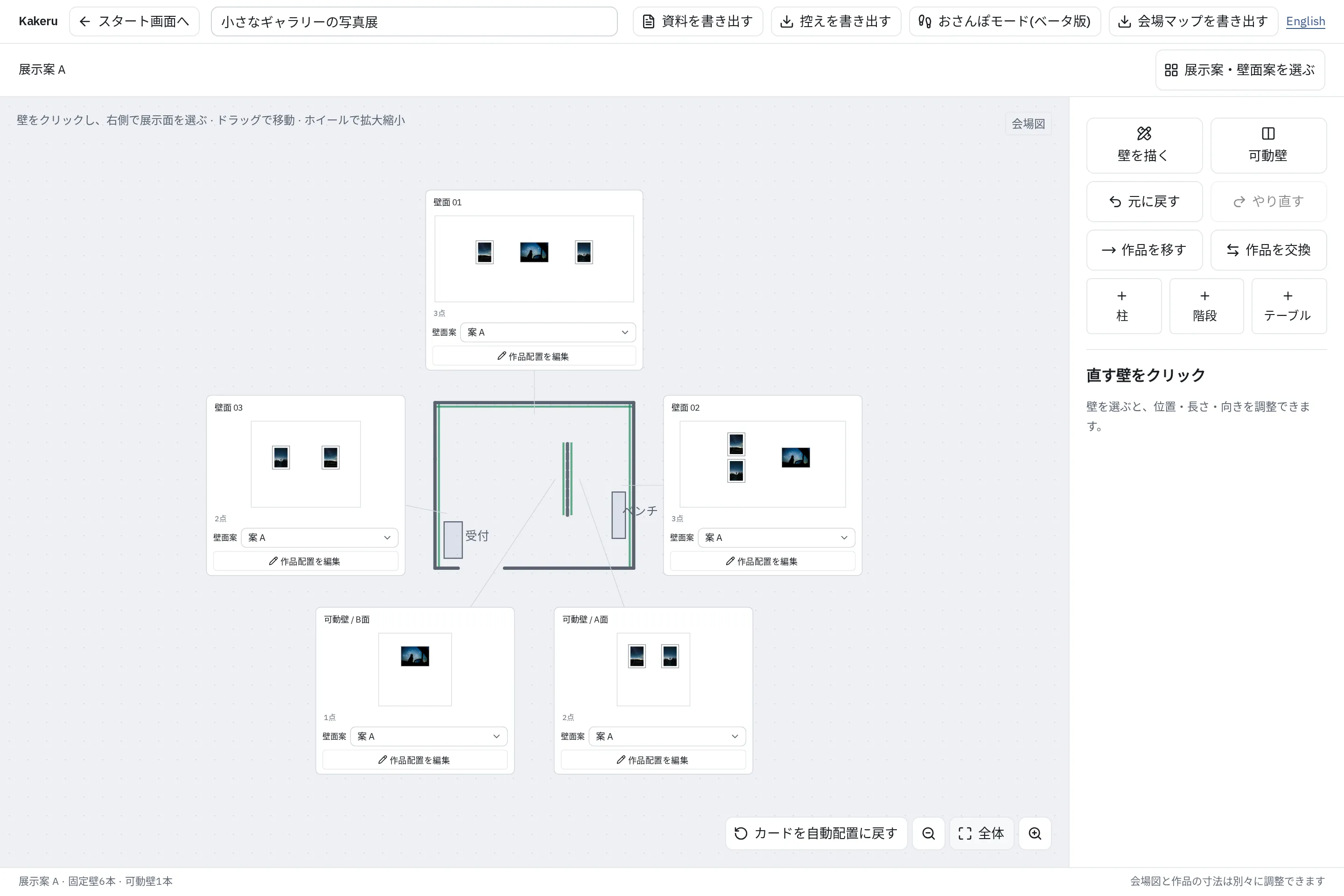Click the ベンチ bench on floor plan
The height and width of the screenshot is (896, 1344).
[618, 515]
